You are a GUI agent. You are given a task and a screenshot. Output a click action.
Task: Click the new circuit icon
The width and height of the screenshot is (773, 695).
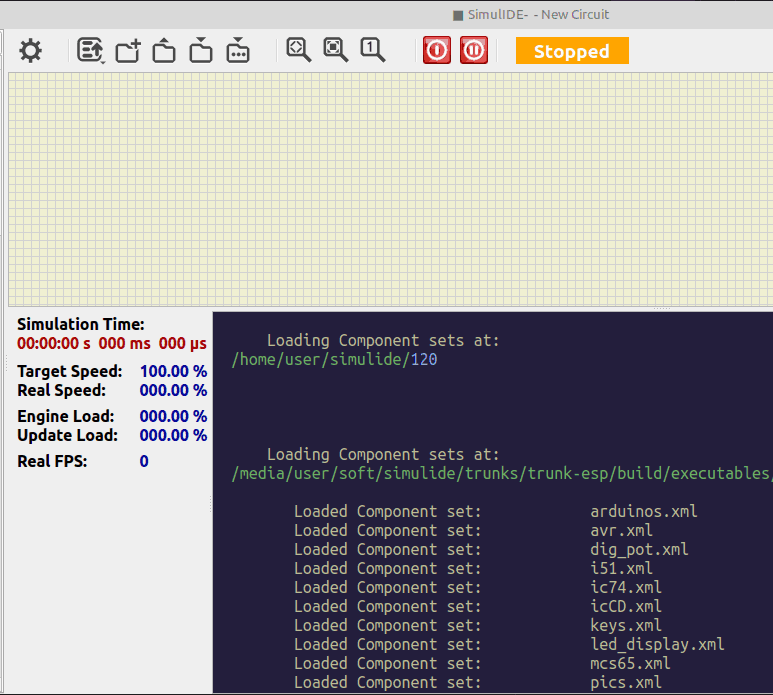128,51
